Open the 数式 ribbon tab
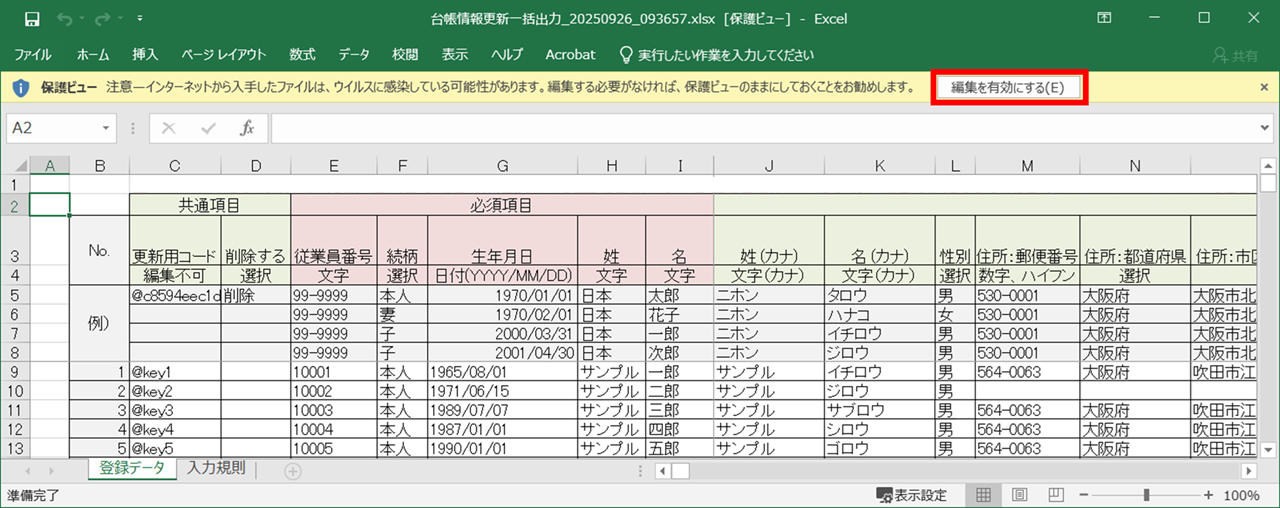Image resolution: width=1280 pixels, height=508 pixels. [x=302, y=55]
